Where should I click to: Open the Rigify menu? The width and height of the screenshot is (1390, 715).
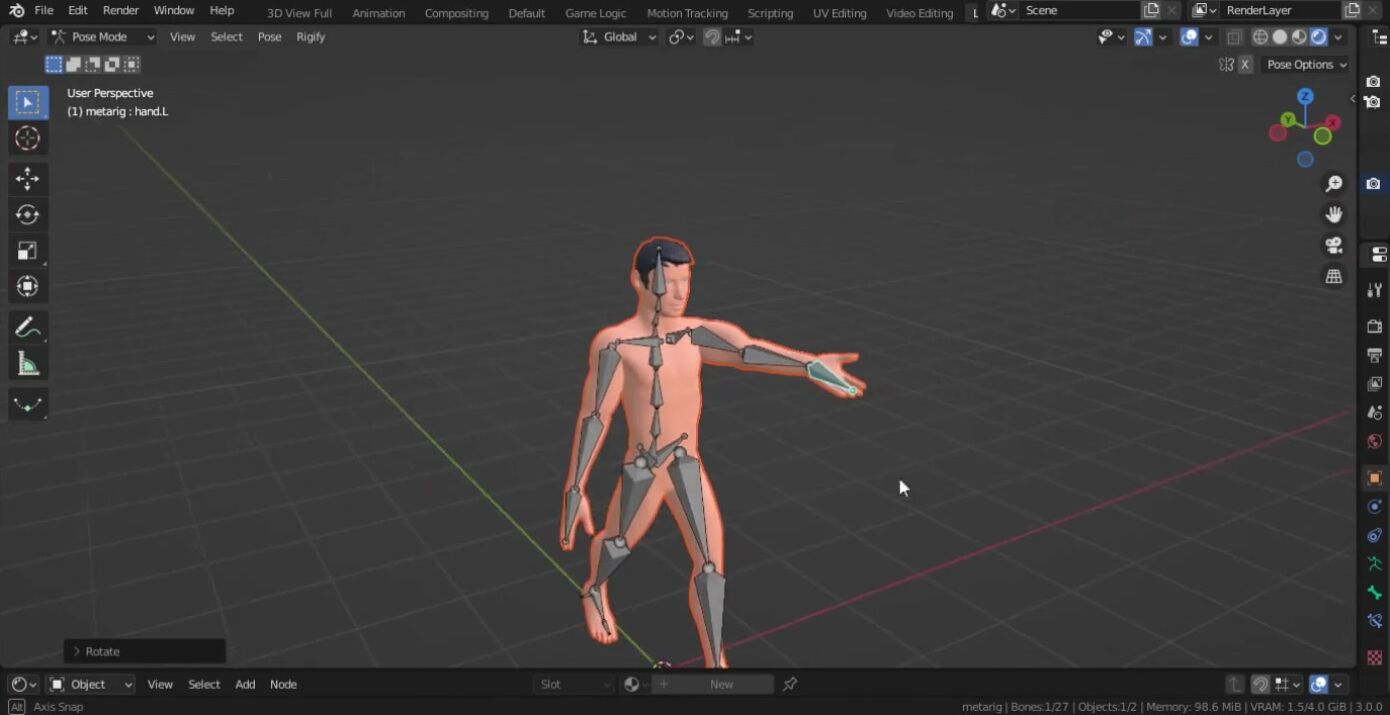click(310, 37)
